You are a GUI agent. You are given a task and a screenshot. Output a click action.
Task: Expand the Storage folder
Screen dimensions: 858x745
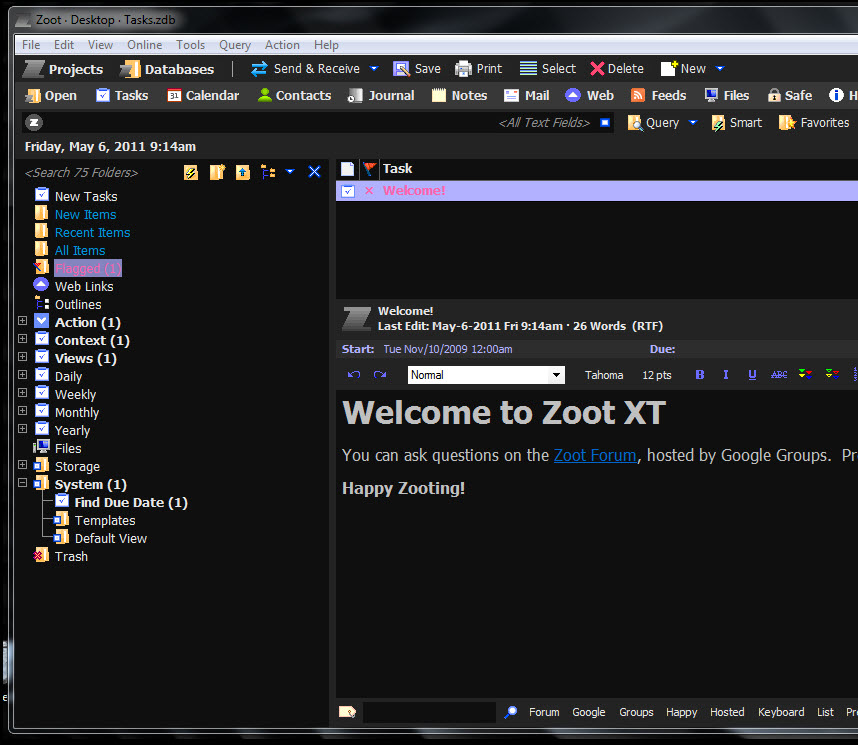pyautogui.click(x=22, y=465)
